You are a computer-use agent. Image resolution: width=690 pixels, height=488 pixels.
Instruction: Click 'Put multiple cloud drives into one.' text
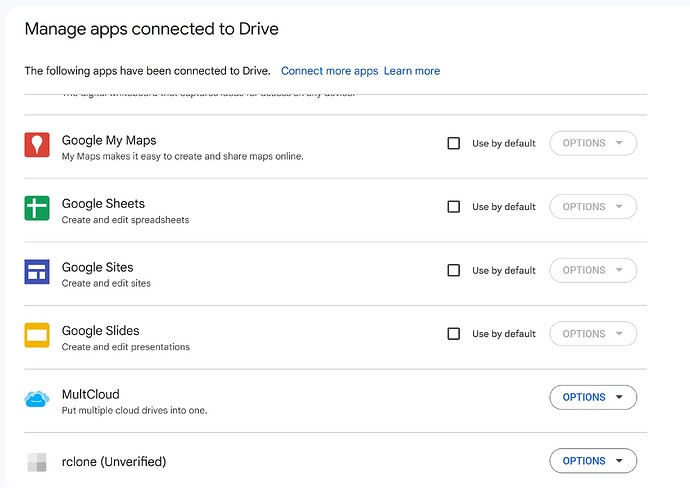pyautogui.click(x=134, y=410)
